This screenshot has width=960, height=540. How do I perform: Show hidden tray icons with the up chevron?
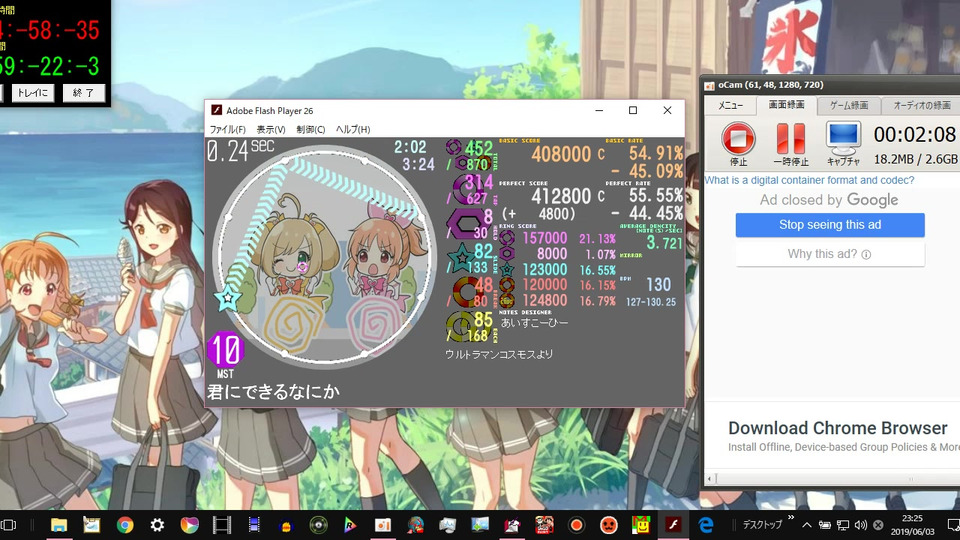[807, 525]
